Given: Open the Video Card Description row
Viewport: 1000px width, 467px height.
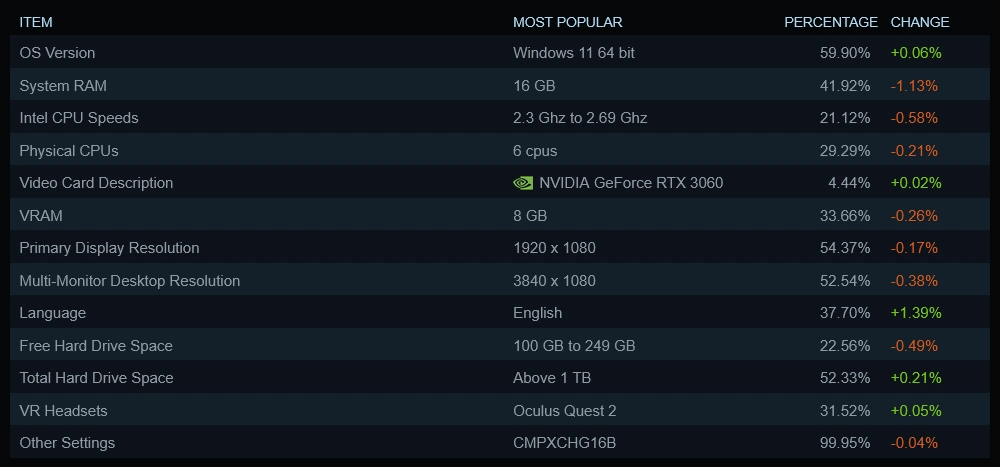Looking at the screenshot, I should pos(96,183).
